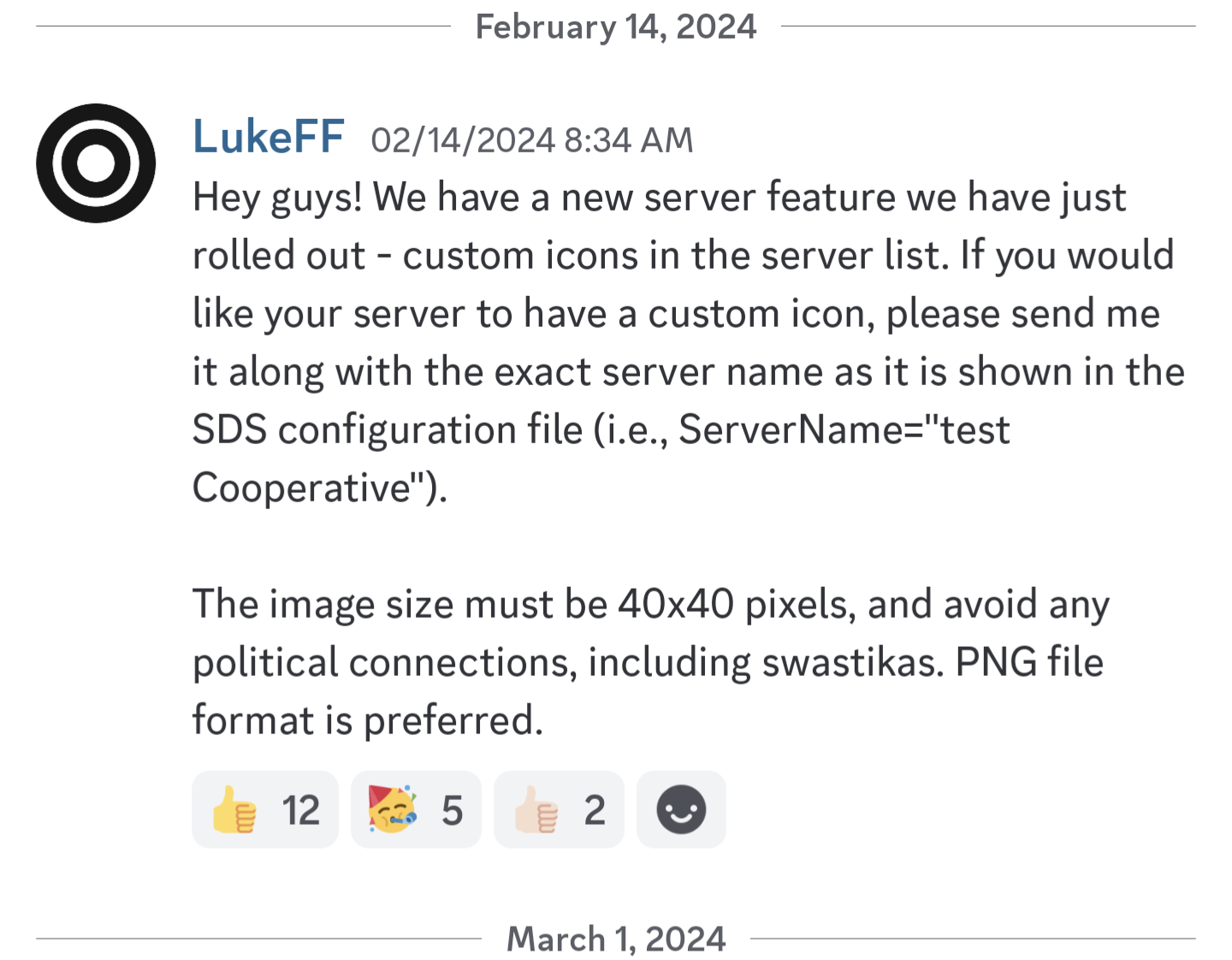Click the reaction count 2
1232x960 pixels.
[x=595, y=810]
